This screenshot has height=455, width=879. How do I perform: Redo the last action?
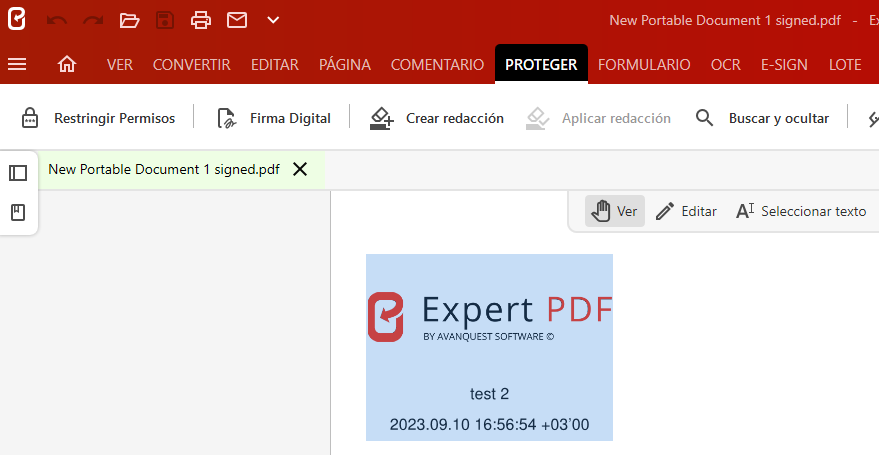click(93, 21)
